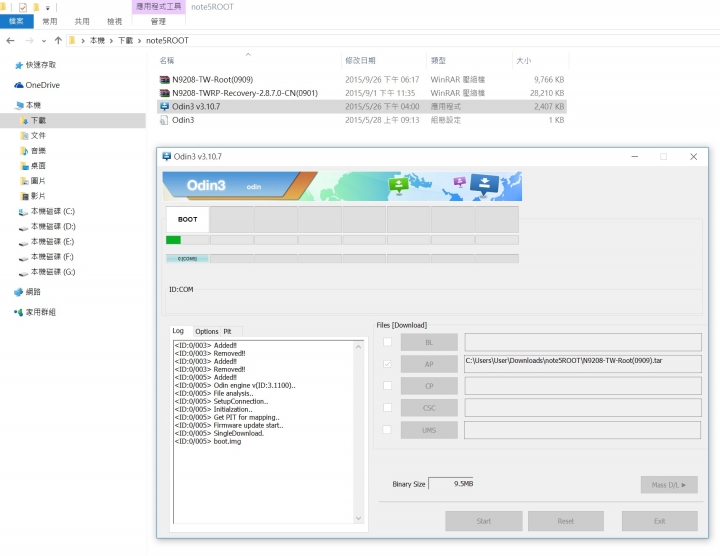Open local disk (D:)
720x556 pixels.
pyautogui.click(x=47, y=226)
